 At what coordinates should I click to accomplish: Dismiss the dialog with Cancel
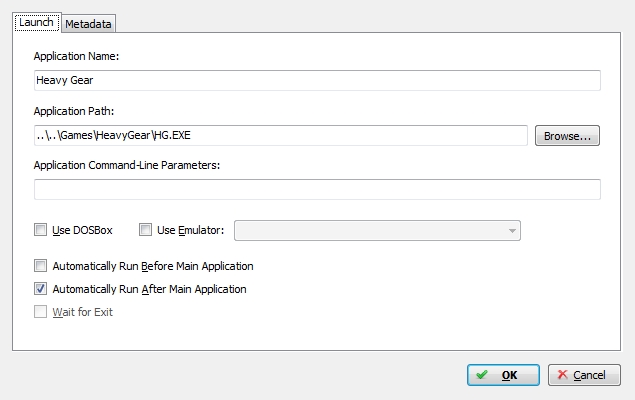pyautogui.click(x=584, y=375)
